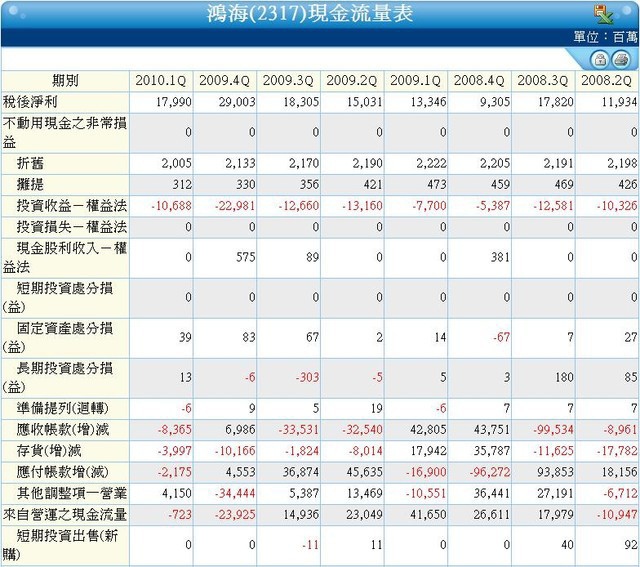The height and width of the screenshot is (567, 640).
Task: Select depreciation value 2,005
Action: click(x=176, y=163)
